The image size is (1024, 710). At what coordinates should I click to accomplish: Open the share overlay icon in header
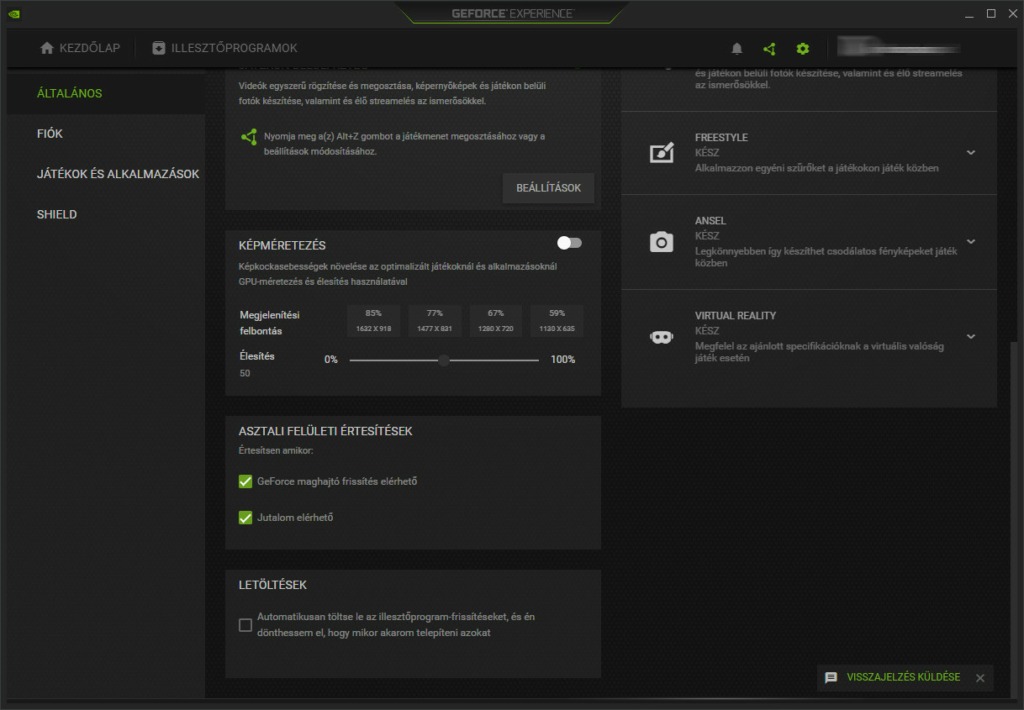(x=769, y=48)
